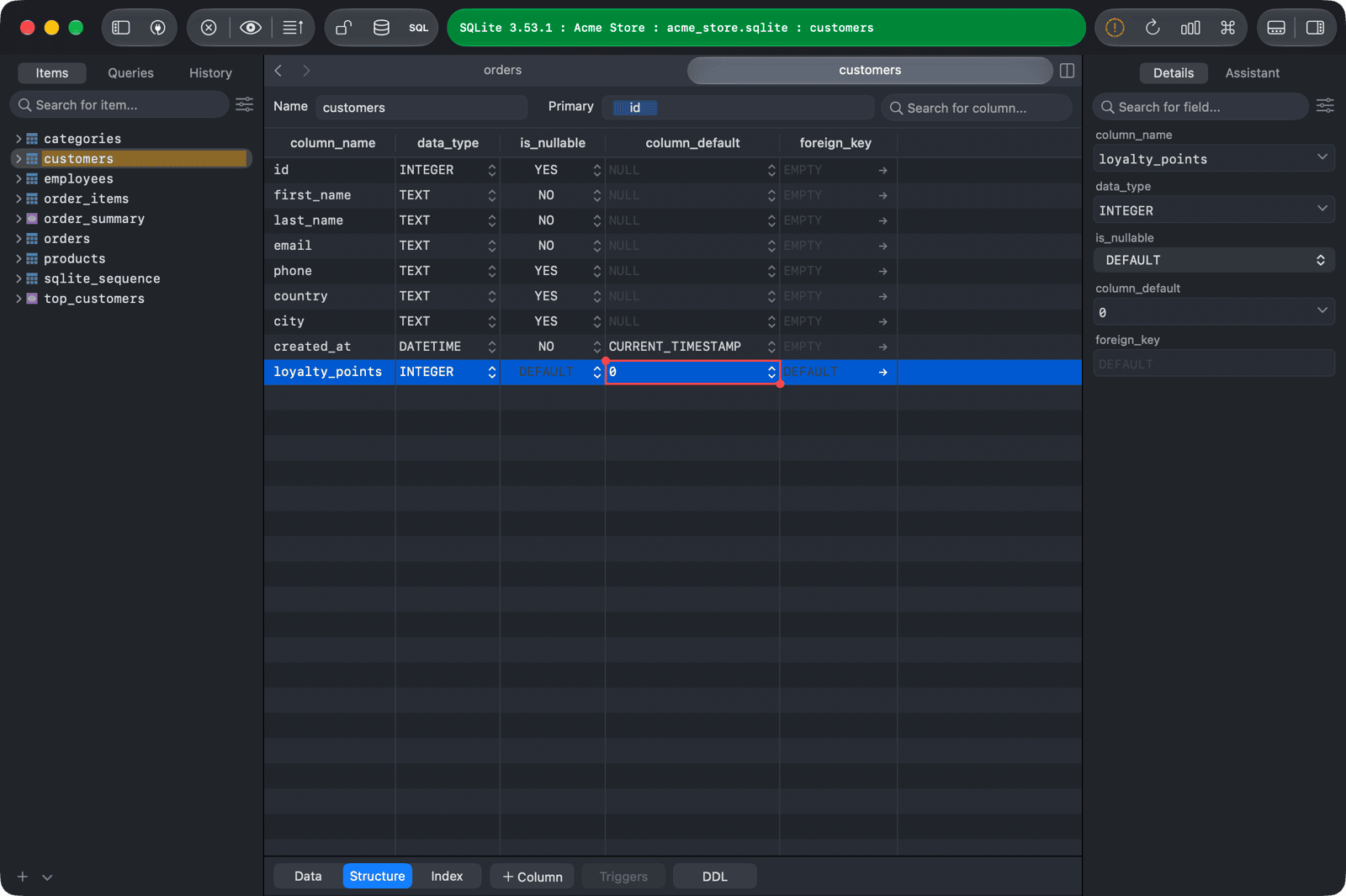Add a new column with + Column
The image size is (1346, 896).
(533, 876)
